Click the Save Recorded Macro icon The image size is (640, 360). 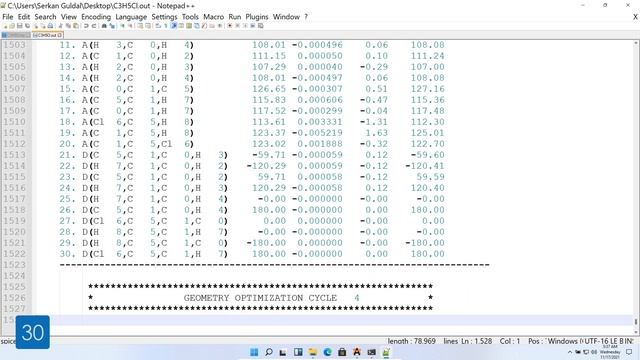pyautogui.click(x=260, y=26)
